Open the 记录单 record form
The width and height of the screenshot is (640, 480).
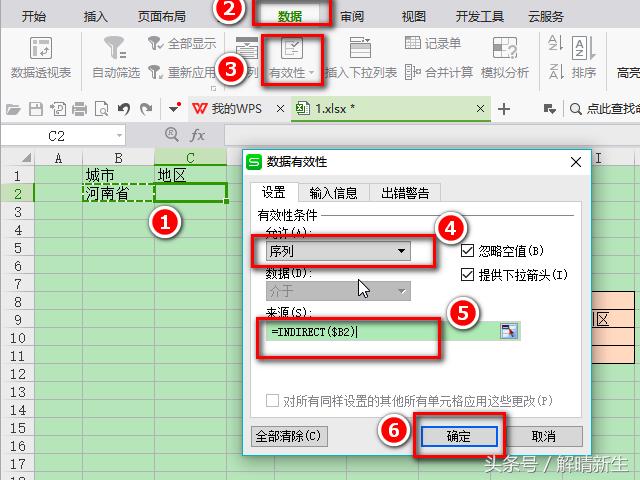(x=433, y=43)
